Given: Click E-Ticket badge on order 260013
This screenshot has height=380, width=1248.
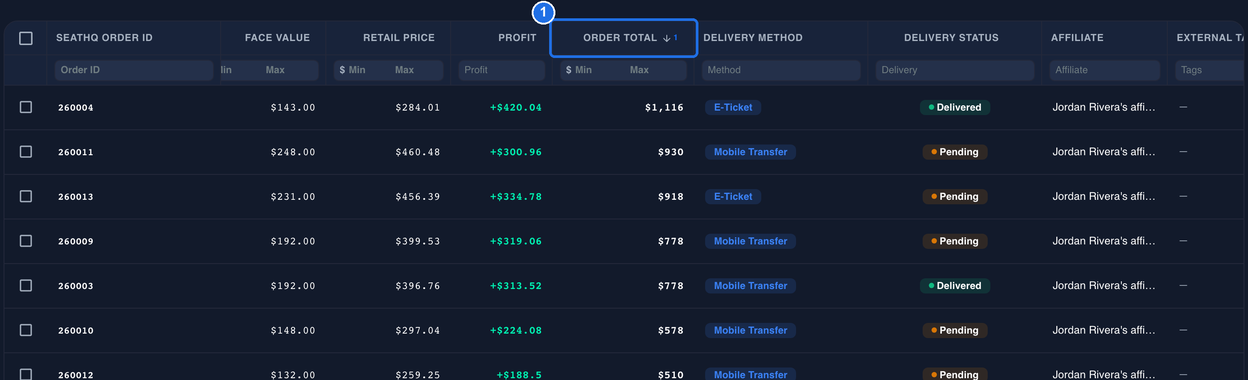Looking at the screenshot, I should (733, 197).
